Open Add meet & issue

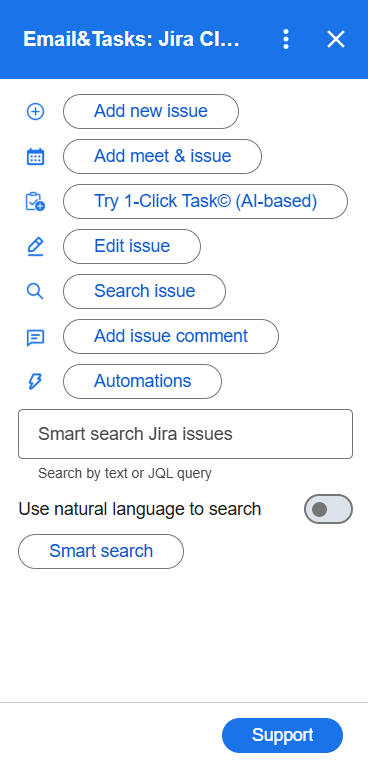click(163, 156)
